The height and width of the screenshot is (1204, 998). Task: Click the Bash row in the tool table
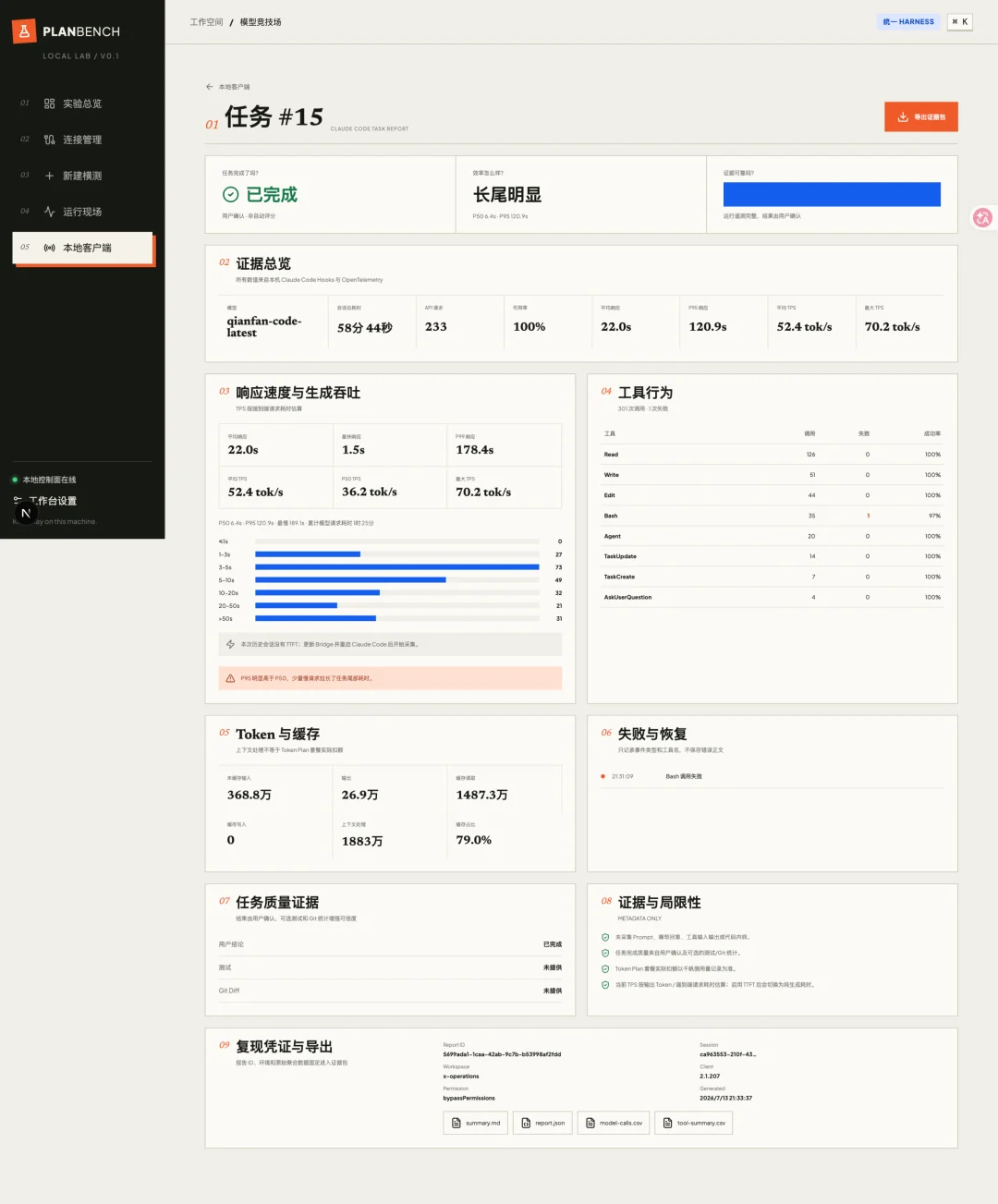pyautogui.click(x=773, y=516)
